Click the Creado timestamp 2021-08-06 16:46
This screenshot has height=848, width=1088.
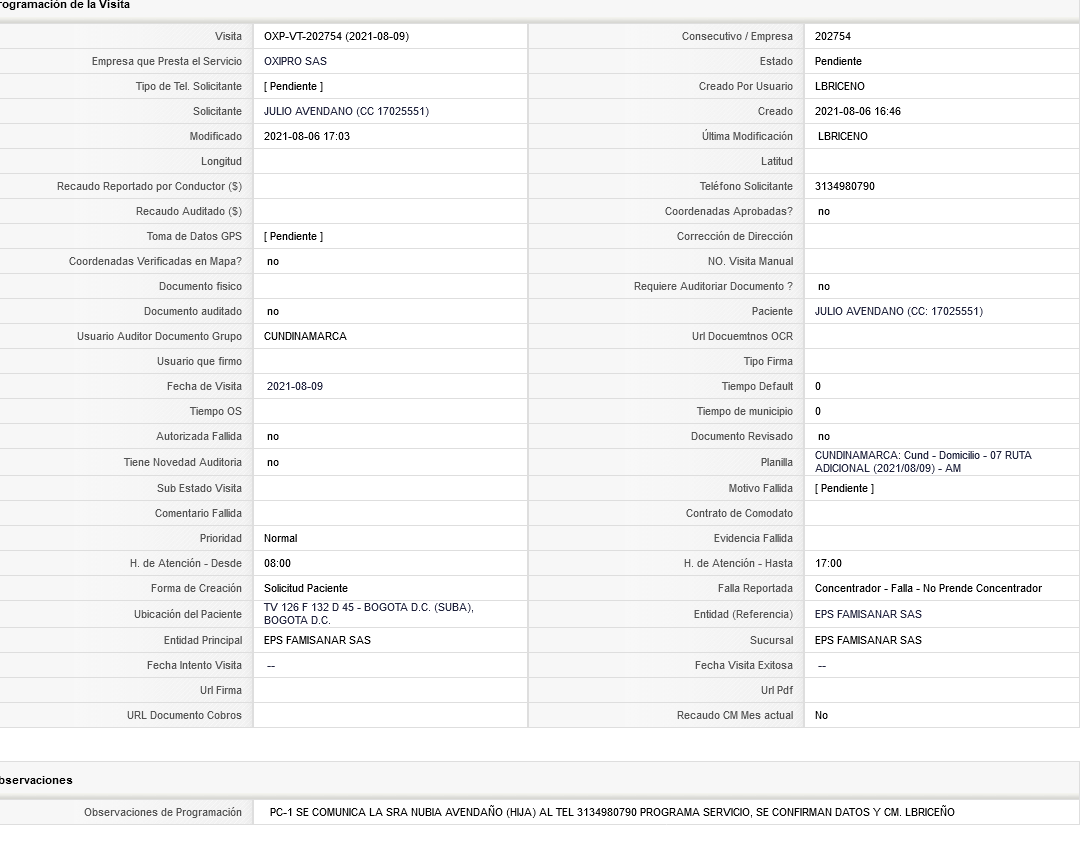coord(858,111)
